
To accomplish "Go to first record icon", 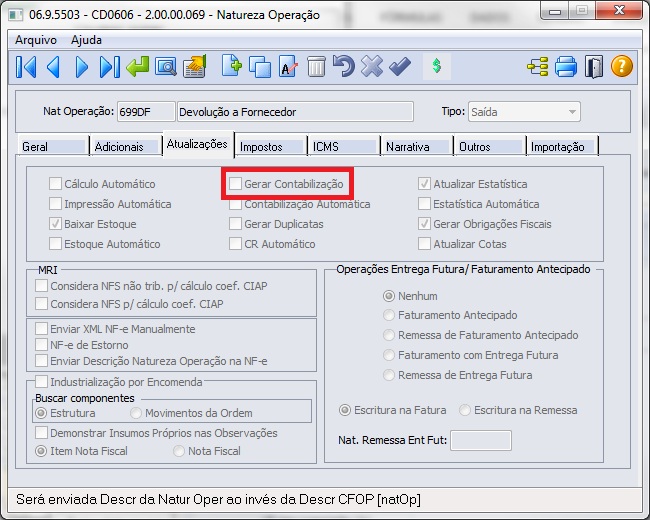I will tap(26, 67).
